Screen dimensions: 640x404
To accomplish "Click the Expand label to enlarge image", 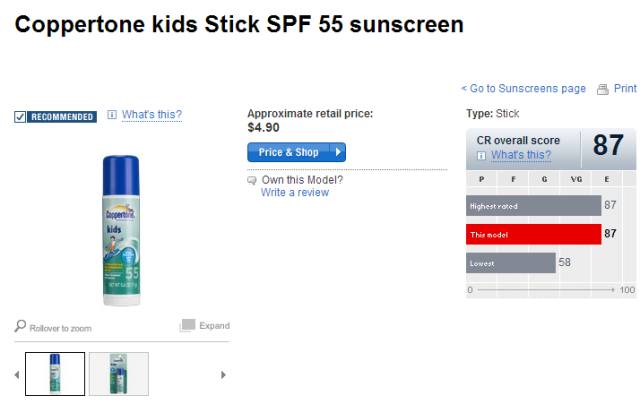I will [214, 326].
